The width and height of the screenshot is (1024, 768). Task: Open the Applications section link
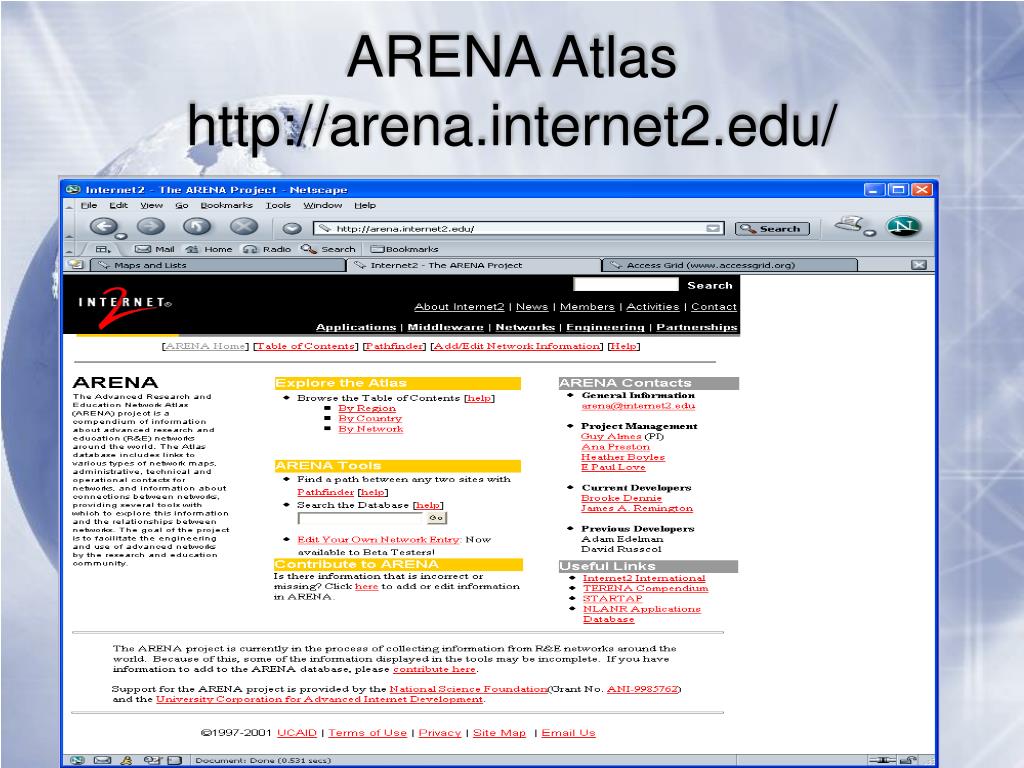click(356, 327)
